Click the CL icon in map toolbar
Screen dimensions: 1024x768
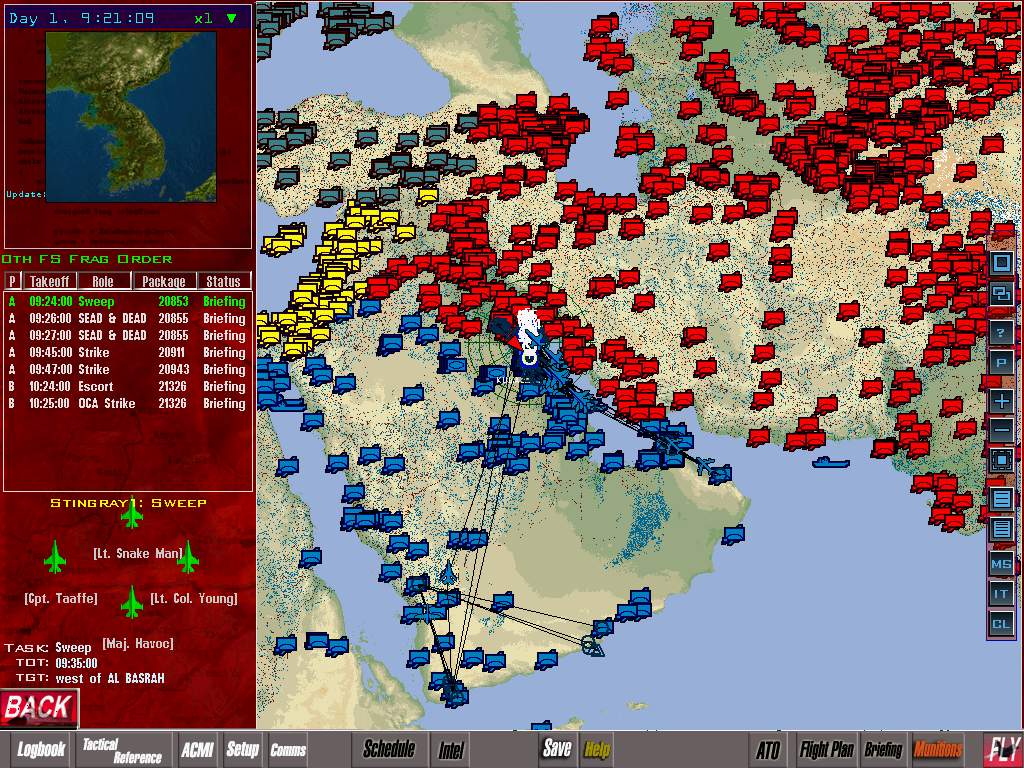tap(1001, 624)
